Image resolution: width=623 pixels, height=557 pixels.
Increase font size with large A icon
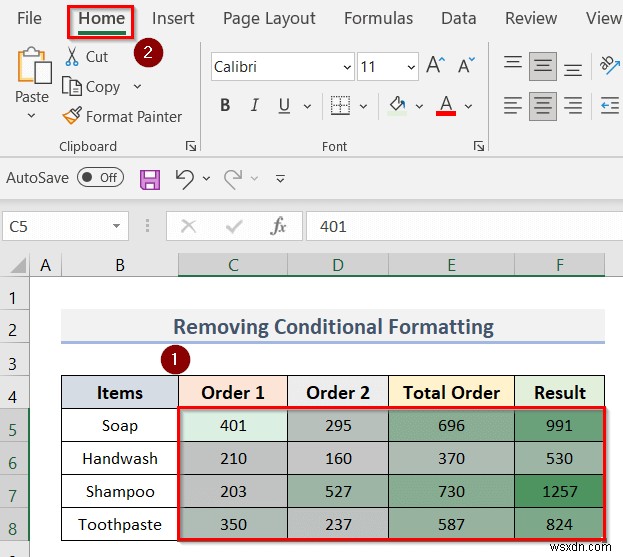point(435,66)
